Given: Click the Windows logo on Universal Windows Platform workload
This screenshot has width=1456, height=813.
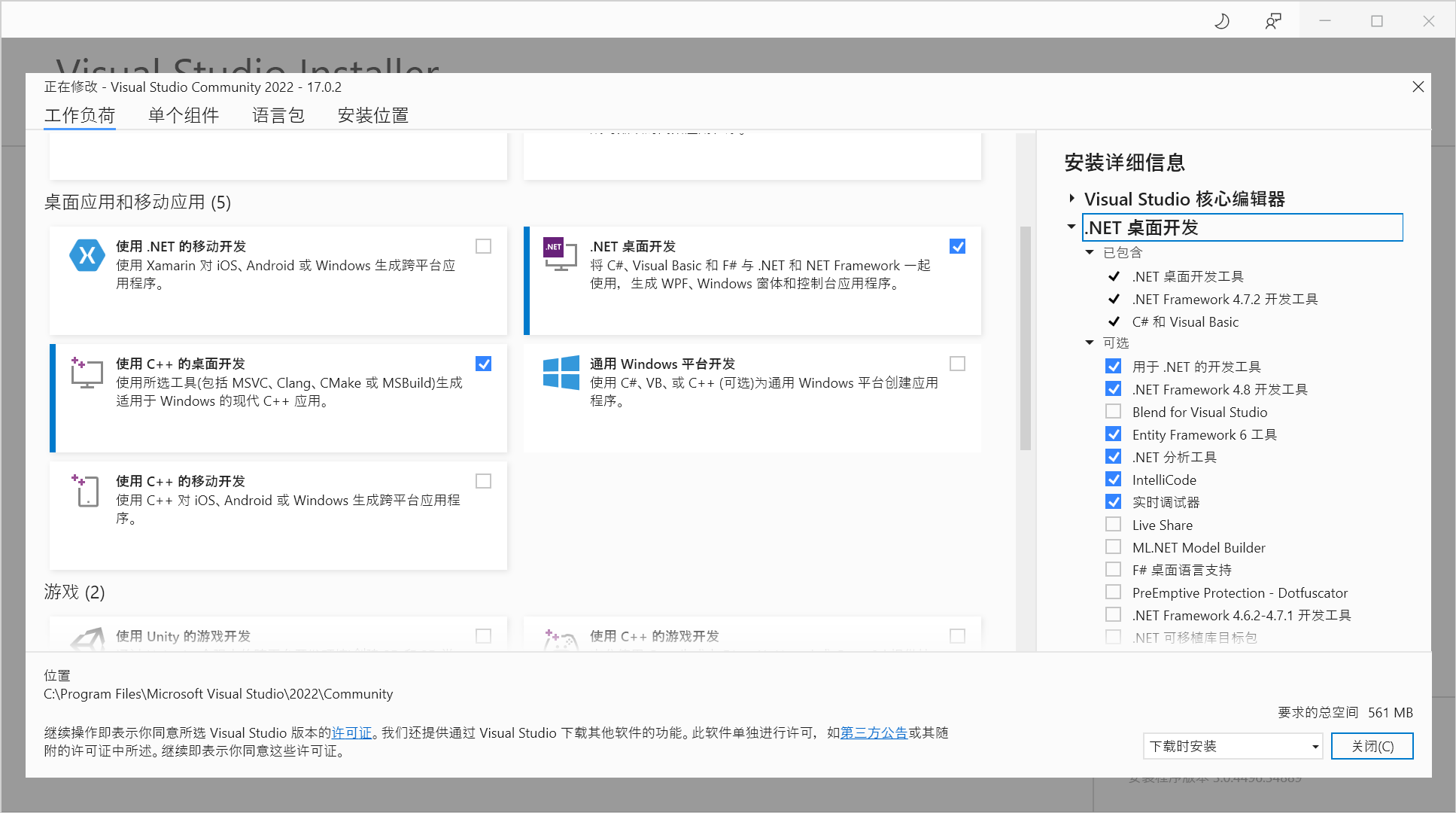Looking at the screenshot, I should pos(561,373).
